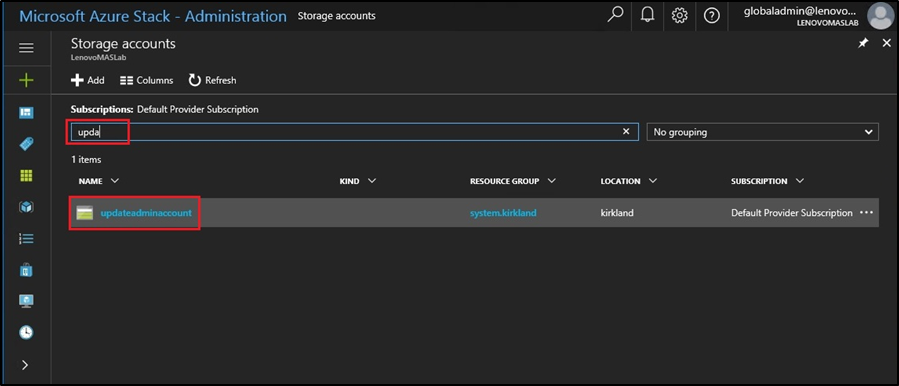Click the filter field containing upda
Viewport: 899px width, 386px height.
click(354, 132)
